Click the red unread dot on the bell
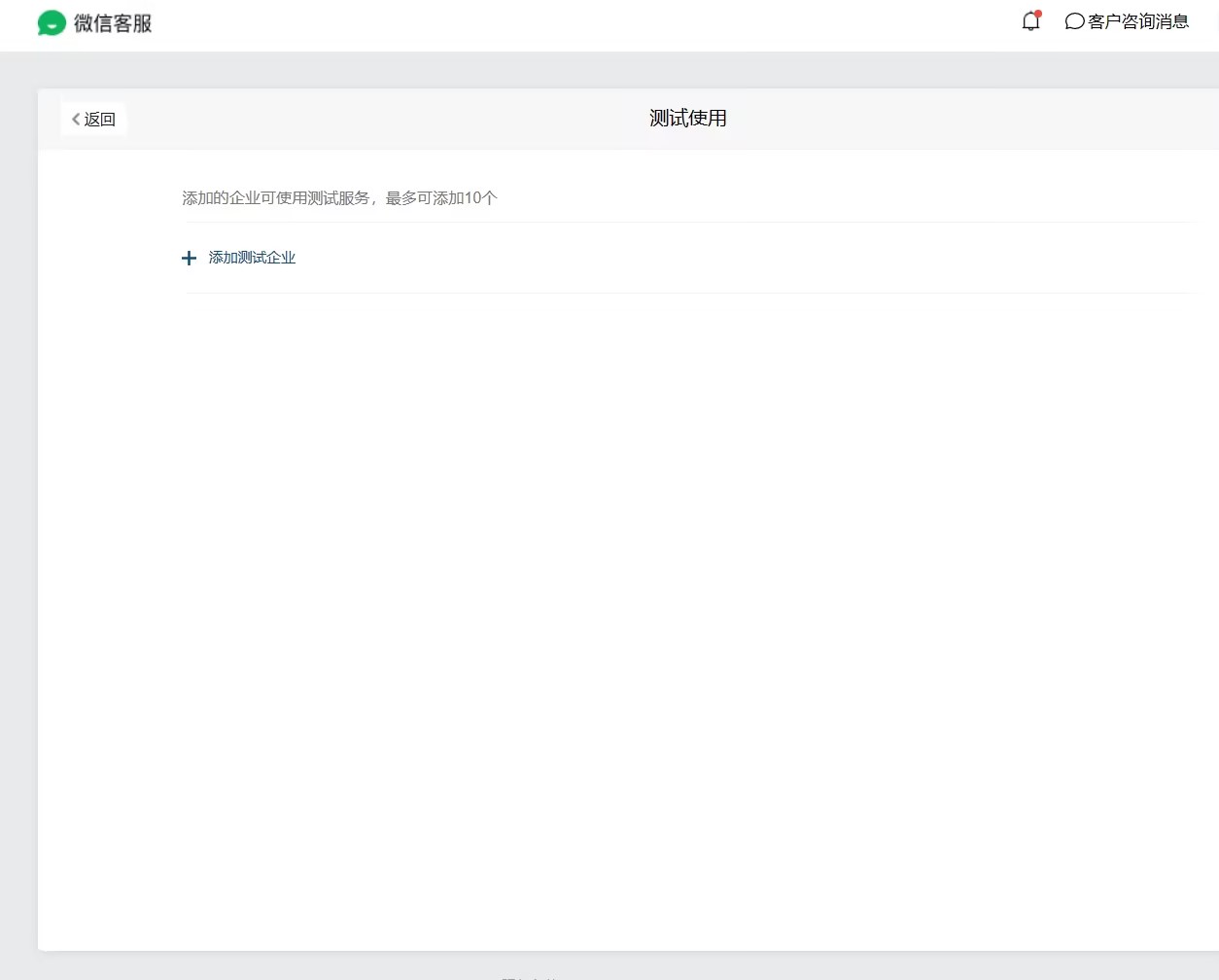Viewport: 1219px width, 980px height. click(x=1038, y=14)
